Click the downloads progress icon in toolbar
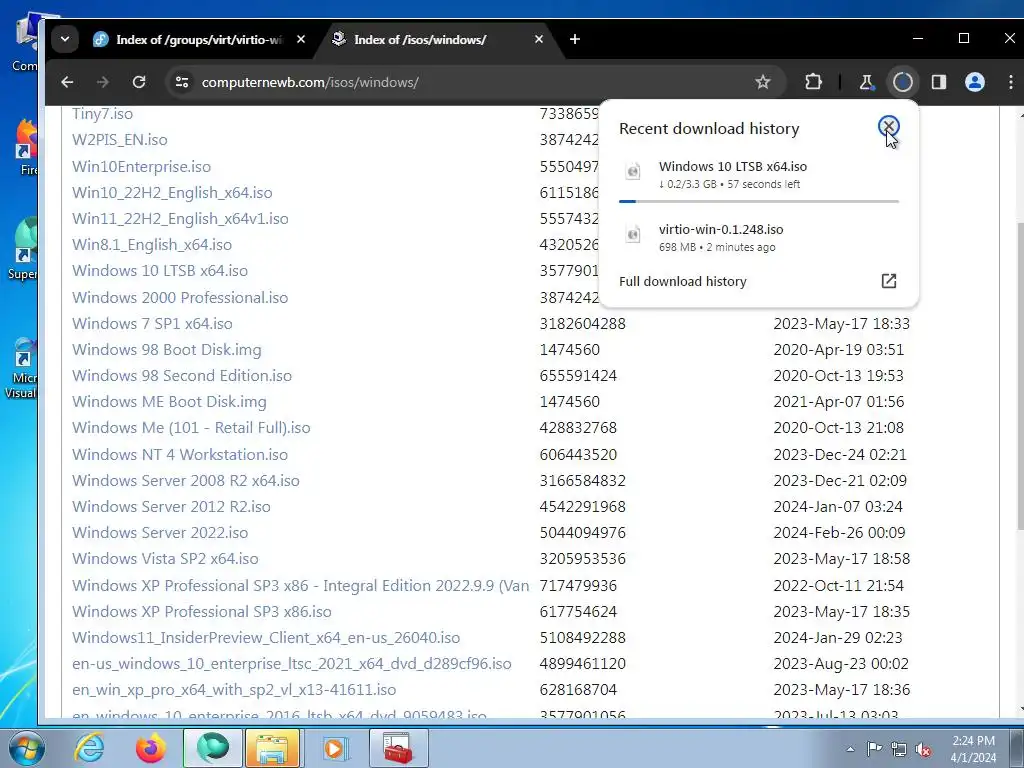The image size is (1024, 768). pos(903,82)
